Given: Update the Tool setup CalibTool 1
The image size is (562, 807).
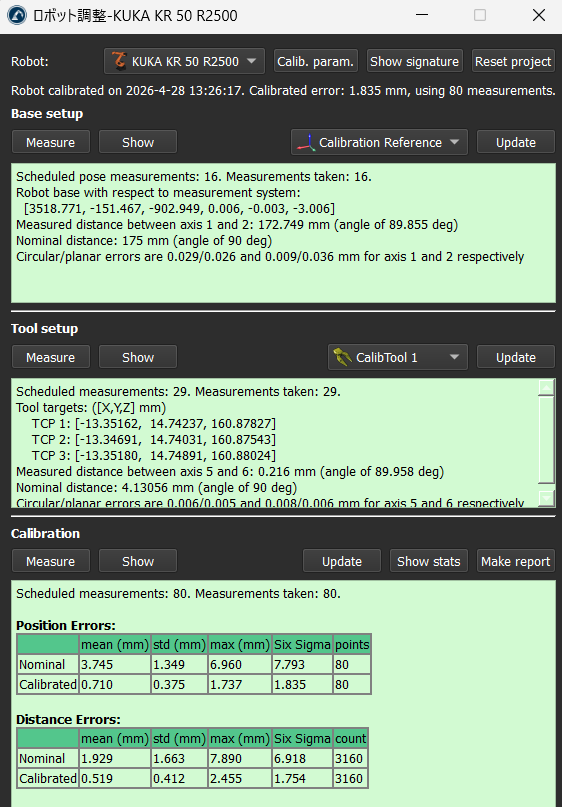Looking at the screenshot, I should (x=516, y=357).
